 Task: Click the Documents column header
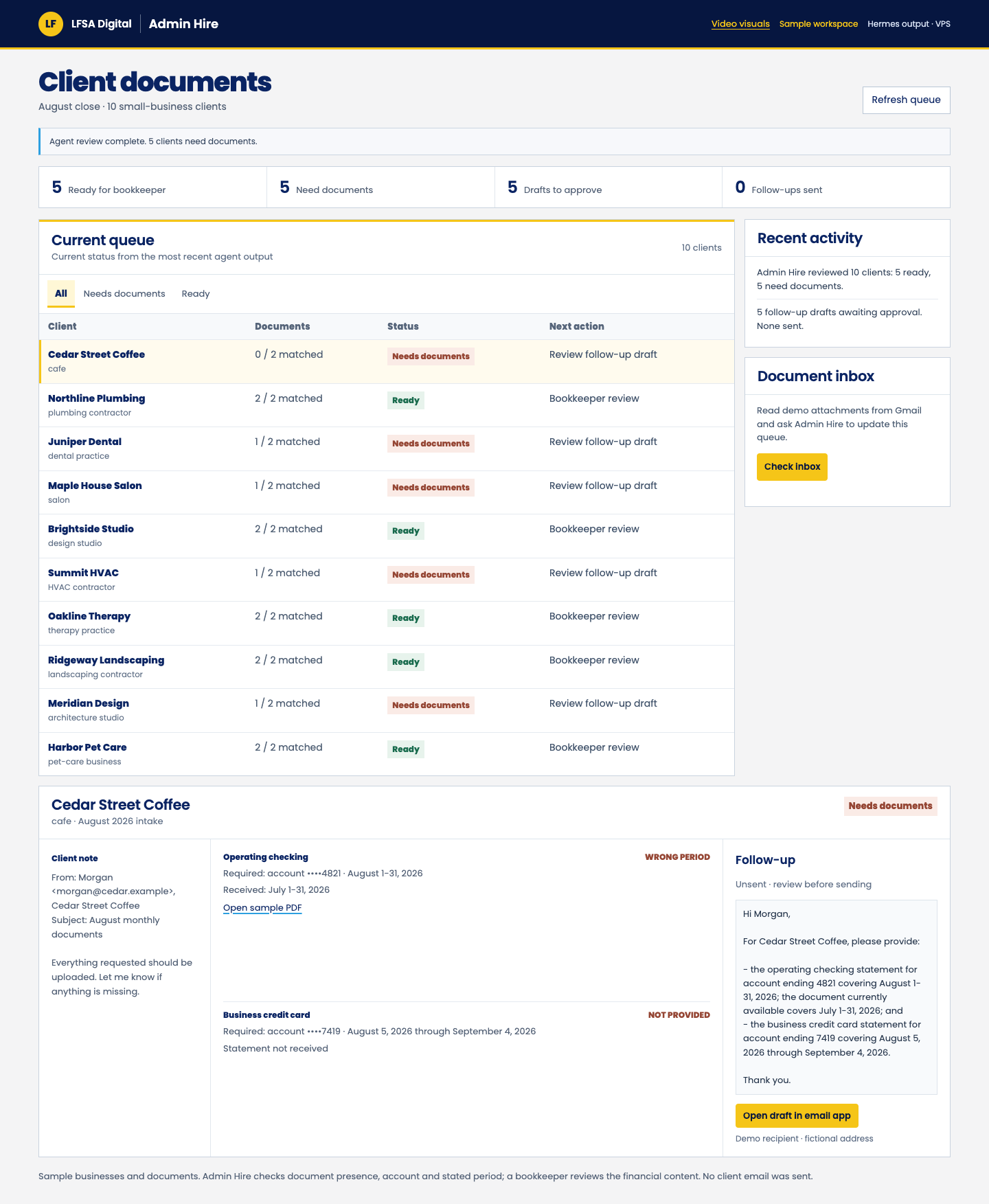tap(282, 327)
